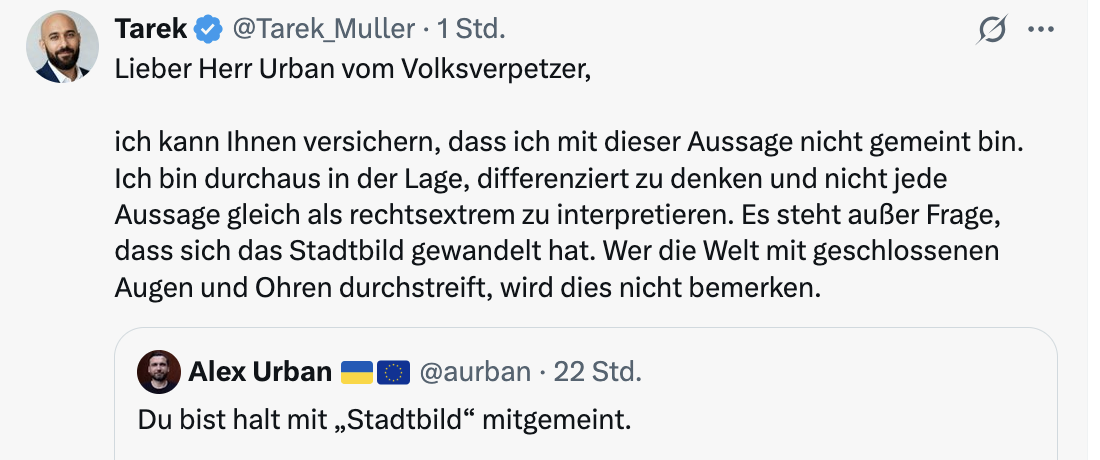Click the "22 Std." quoted timestamp
This screenshot has height=460, width=1100.
click(x=597, y=372)
